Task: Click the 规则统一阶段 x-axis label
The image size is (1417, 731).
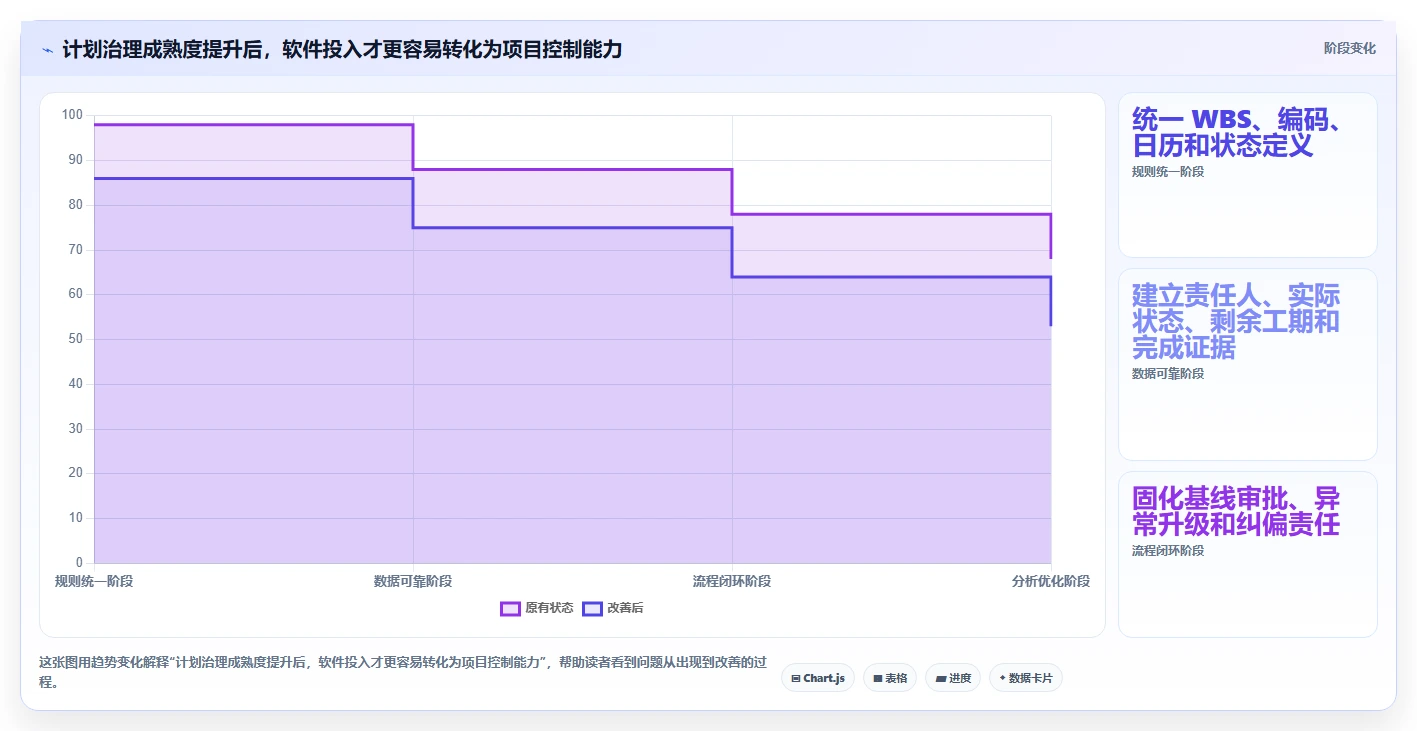Action: click(x=94, y=581)
